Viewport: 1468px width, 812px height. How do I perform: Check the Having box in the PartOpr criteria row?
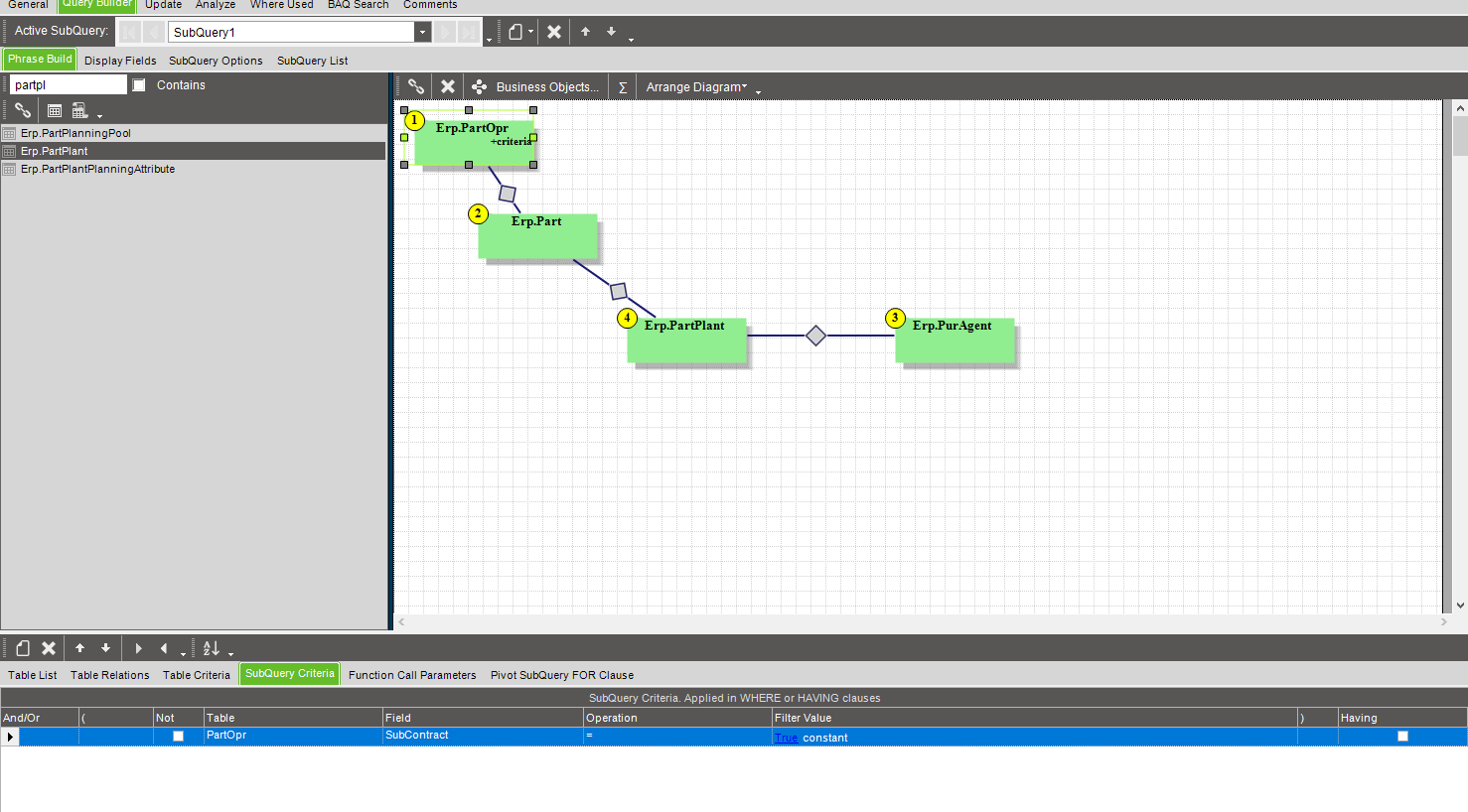[x=1402, y=737]
